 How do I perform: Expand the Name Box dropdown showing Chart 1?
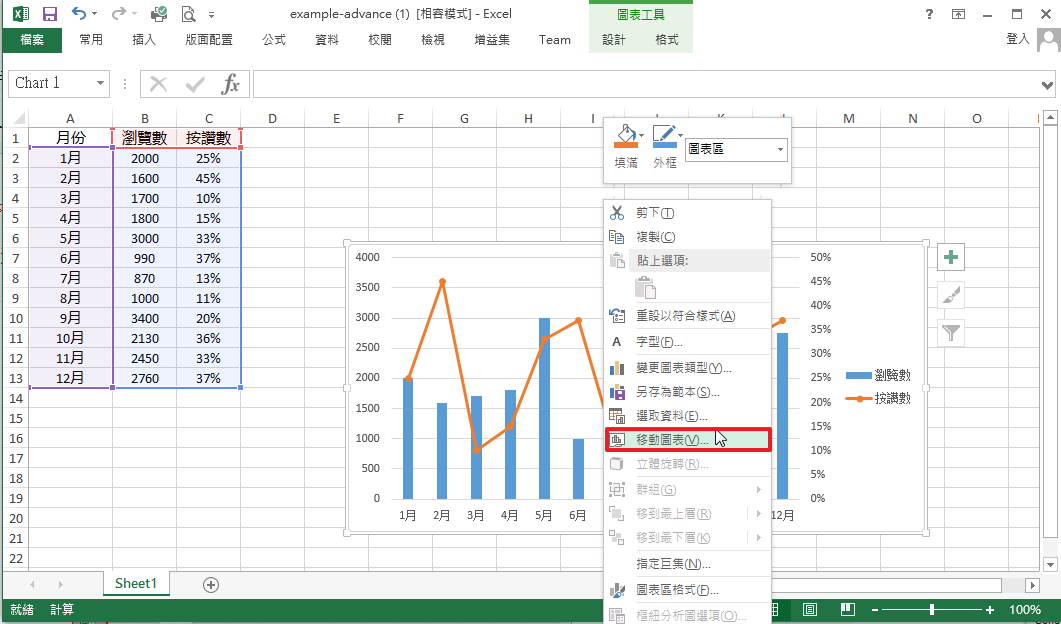click(x=100, y=83)
